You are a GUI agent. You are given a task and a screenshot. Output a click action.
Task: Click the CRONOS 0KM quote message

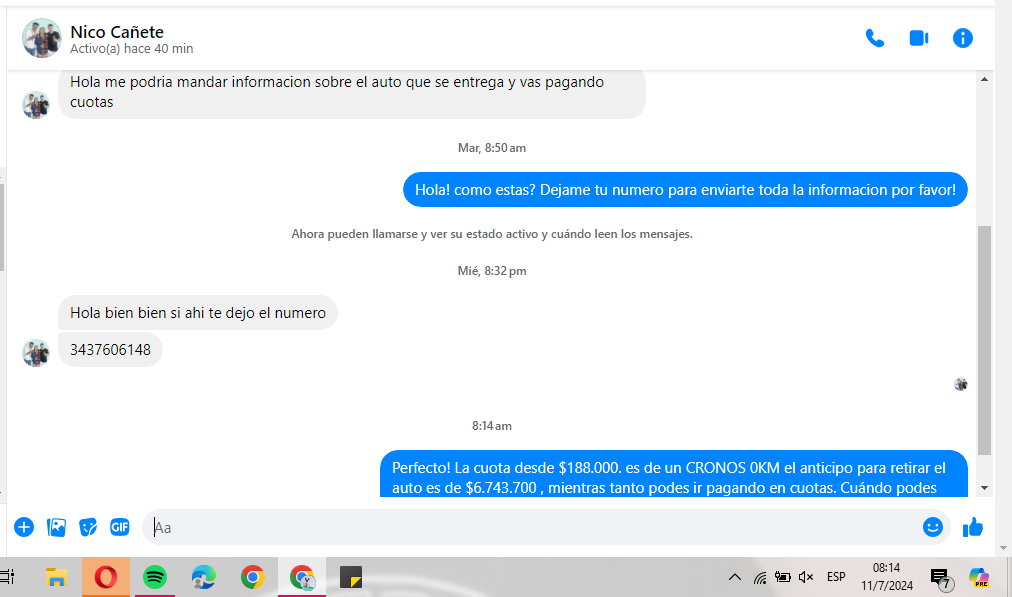click(x=674, y=474)
